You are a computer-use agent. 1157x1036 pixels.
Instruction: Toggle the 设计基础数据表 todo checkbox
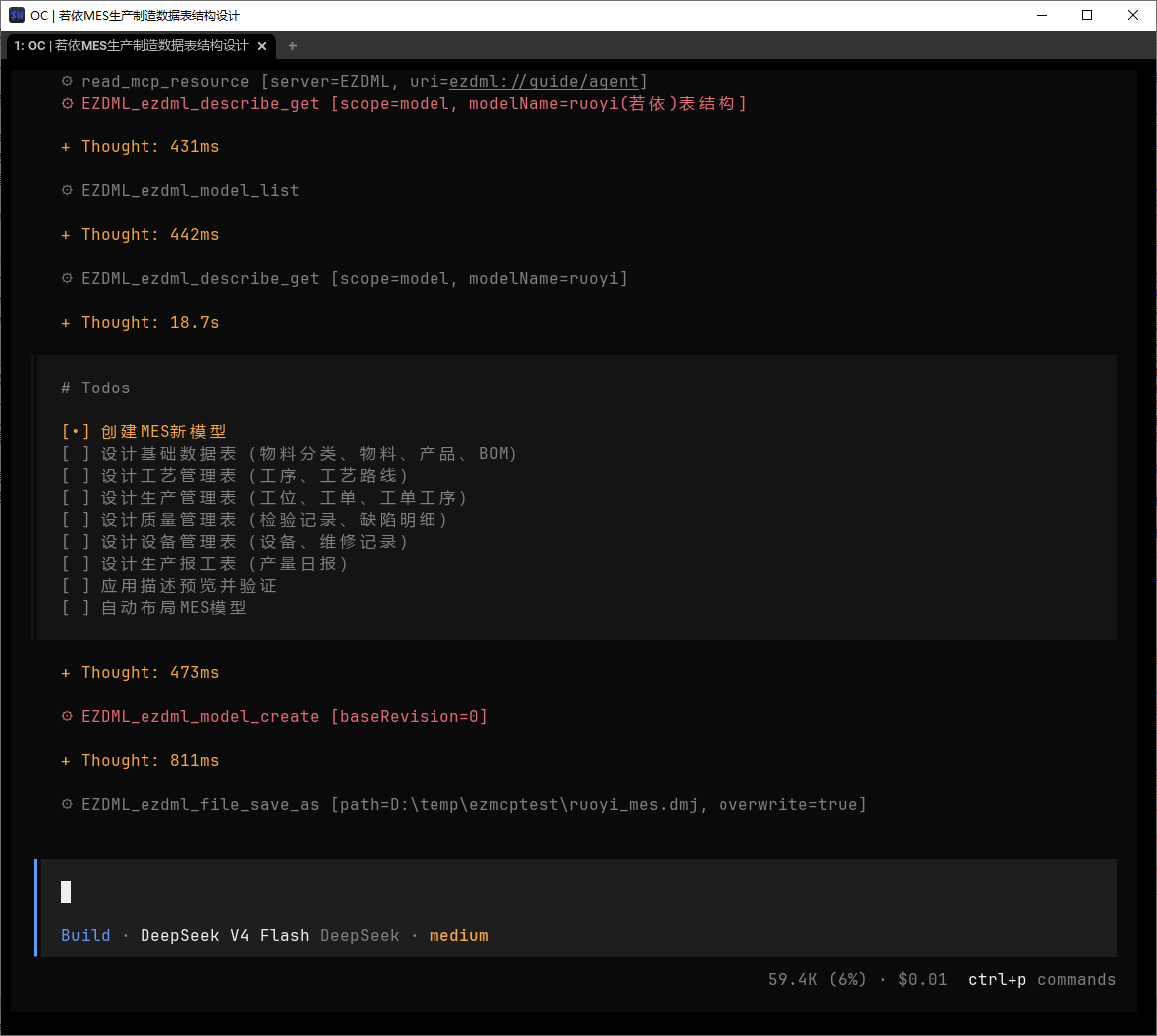coord(76,454)
